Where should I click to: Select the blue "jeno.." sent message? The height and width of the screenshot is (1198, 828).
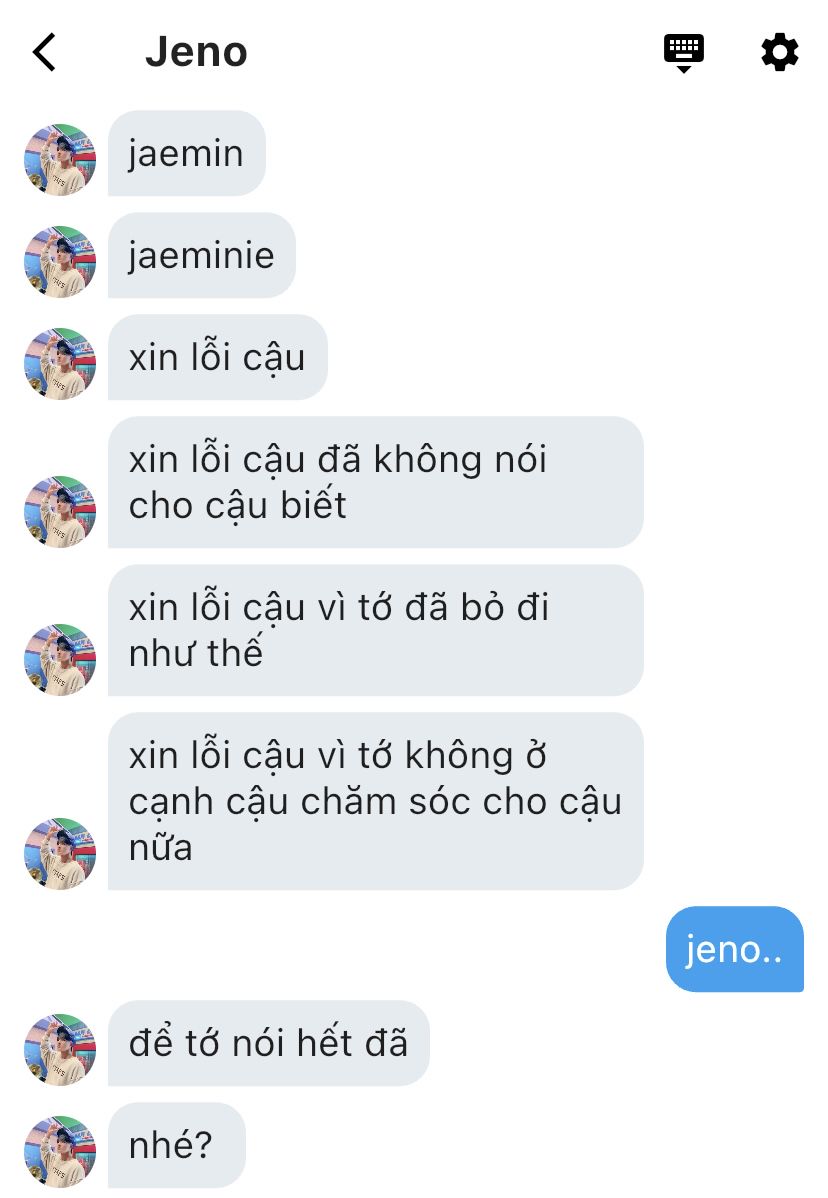[x=735, y=950]
